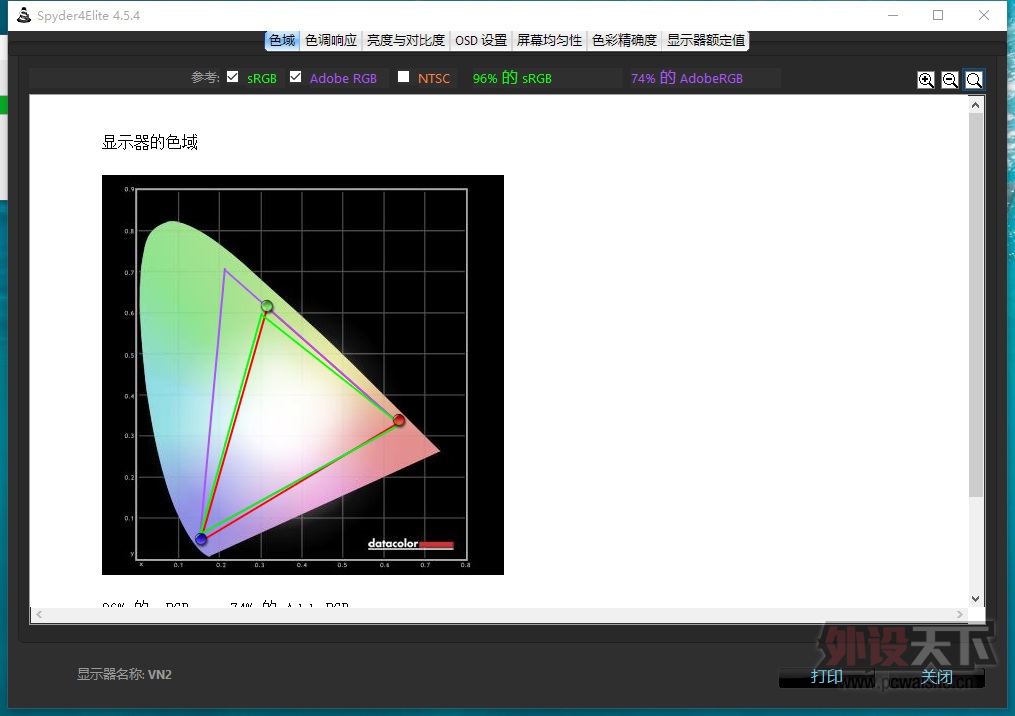The height and width of the screenshot is (716, 1015).
Task: Click the 96% 的 sRGB result text
Action: pos(512,78)
